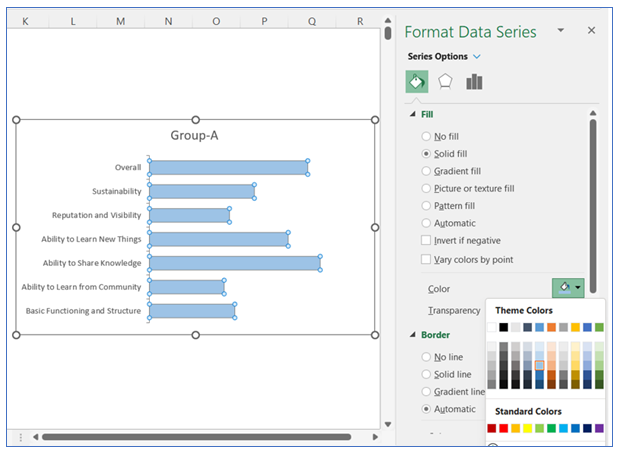Choose Gradient fill radio button
619x454 pixels.
tap(427, 171)
